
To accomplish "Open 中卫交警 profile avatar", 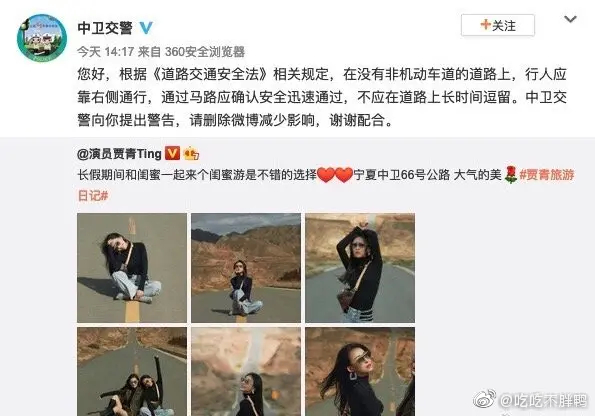I will [x=42, y=38].
